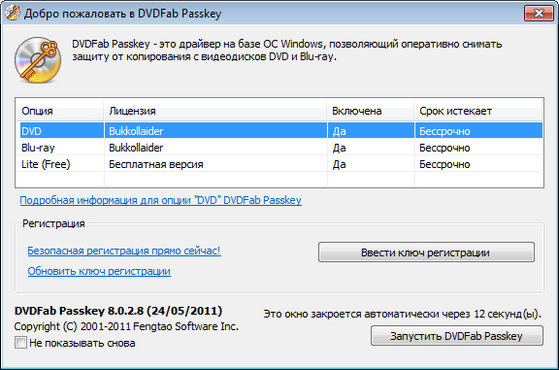Sort by the 'Лицензия' column header
The width and height of the screenshot is (559, 370).
pos(215,111)
